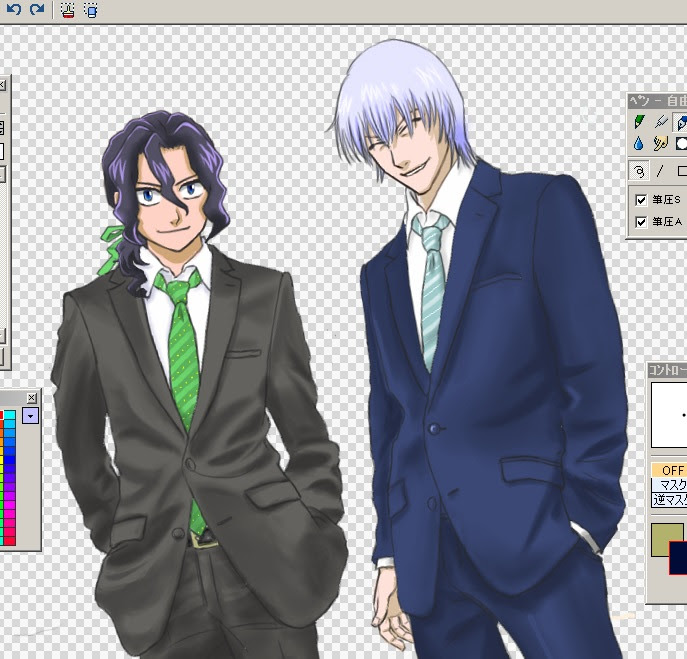Select the green pencil tool
Image resolution: width=687 pixels, height=659 pixels.
tap(639, 122)
